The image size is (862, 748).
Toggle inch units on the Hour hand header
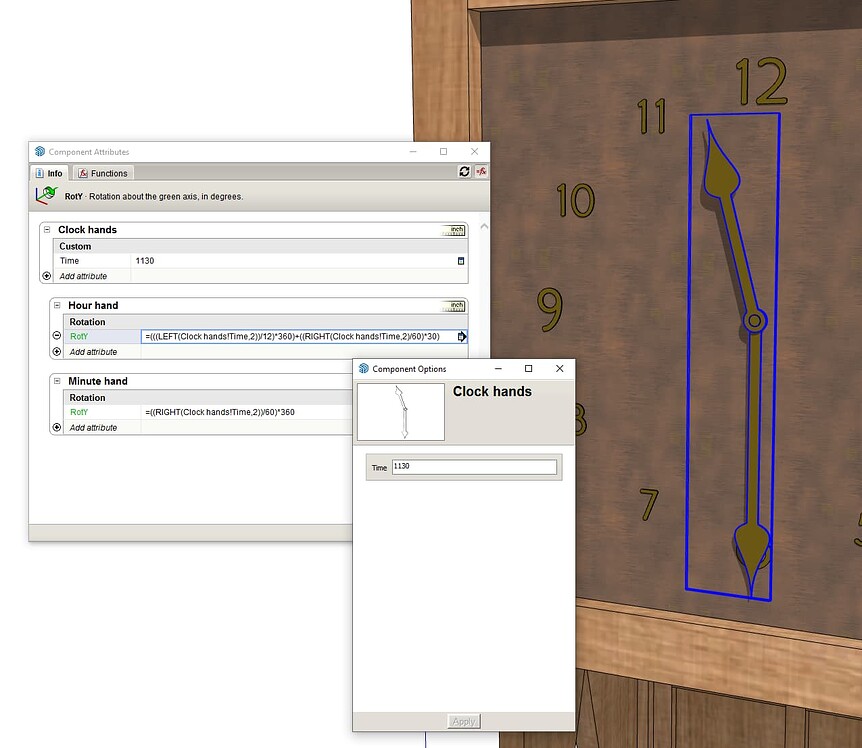(454, 305)
